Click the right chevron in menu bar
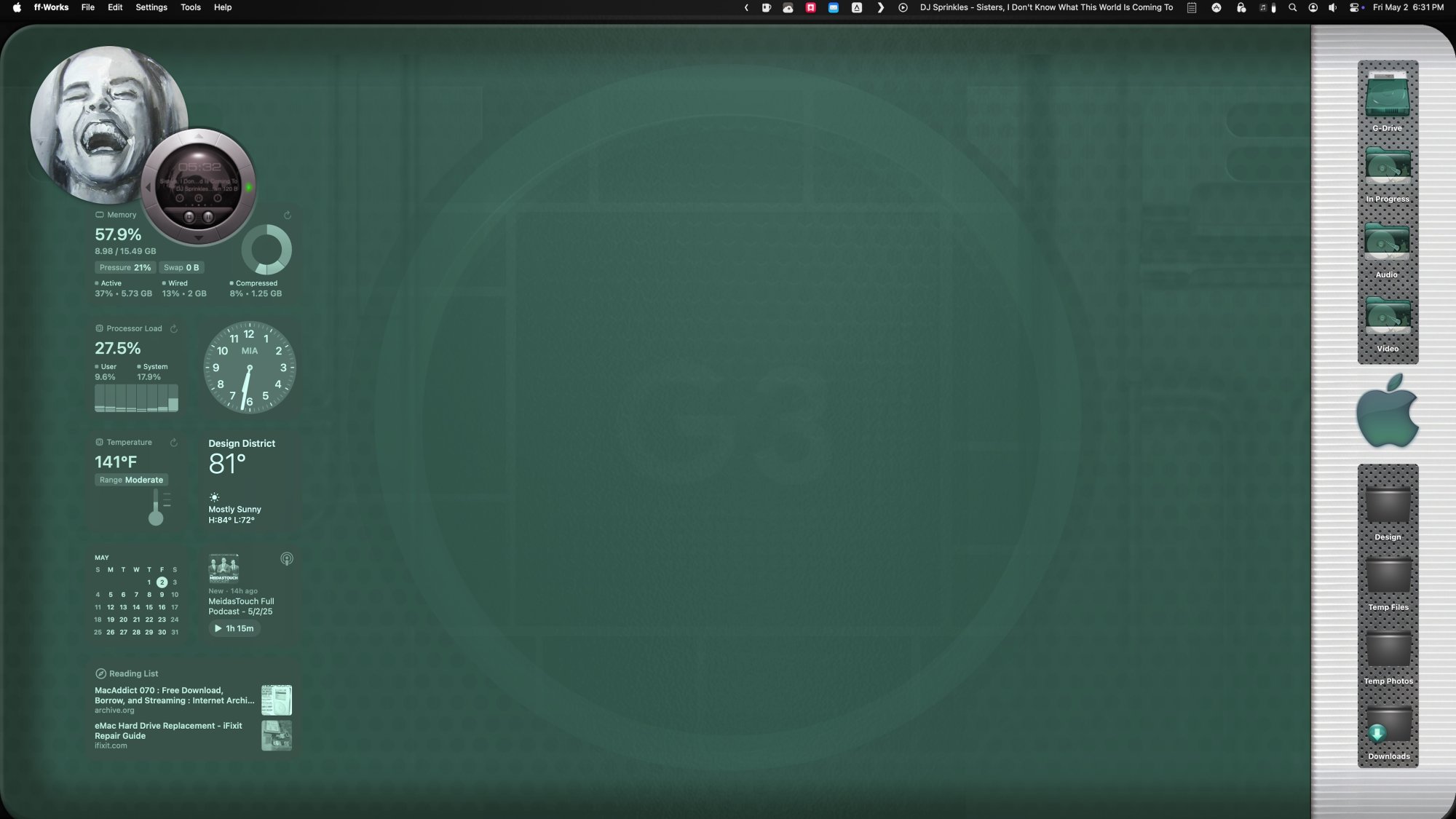1456x819 pixels. (881, 7)
